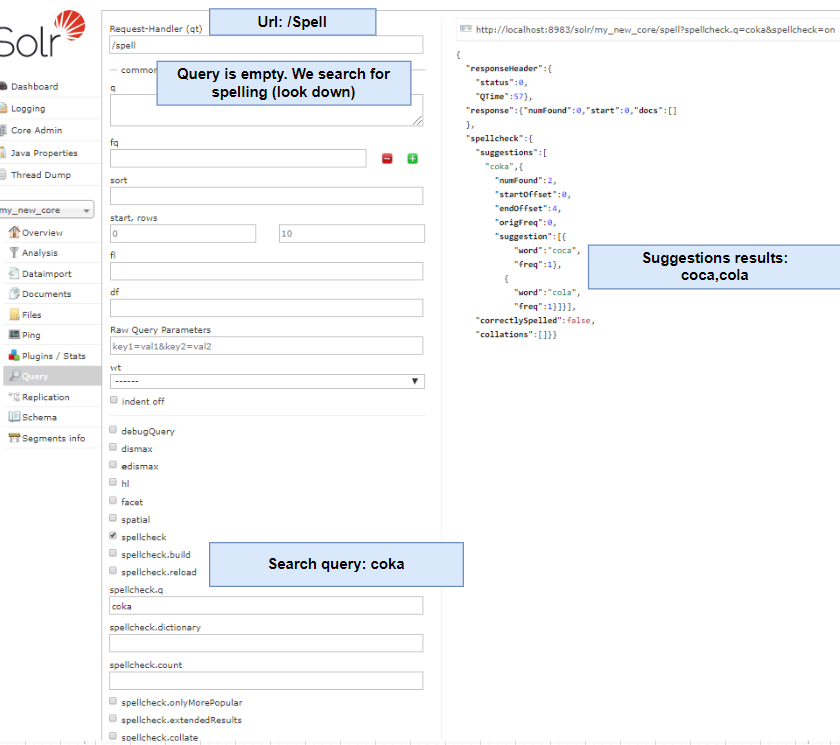The image size is (840, 745).
Task: Click the "word":"cola" suggestion text
Action: [x=546, y=292]
